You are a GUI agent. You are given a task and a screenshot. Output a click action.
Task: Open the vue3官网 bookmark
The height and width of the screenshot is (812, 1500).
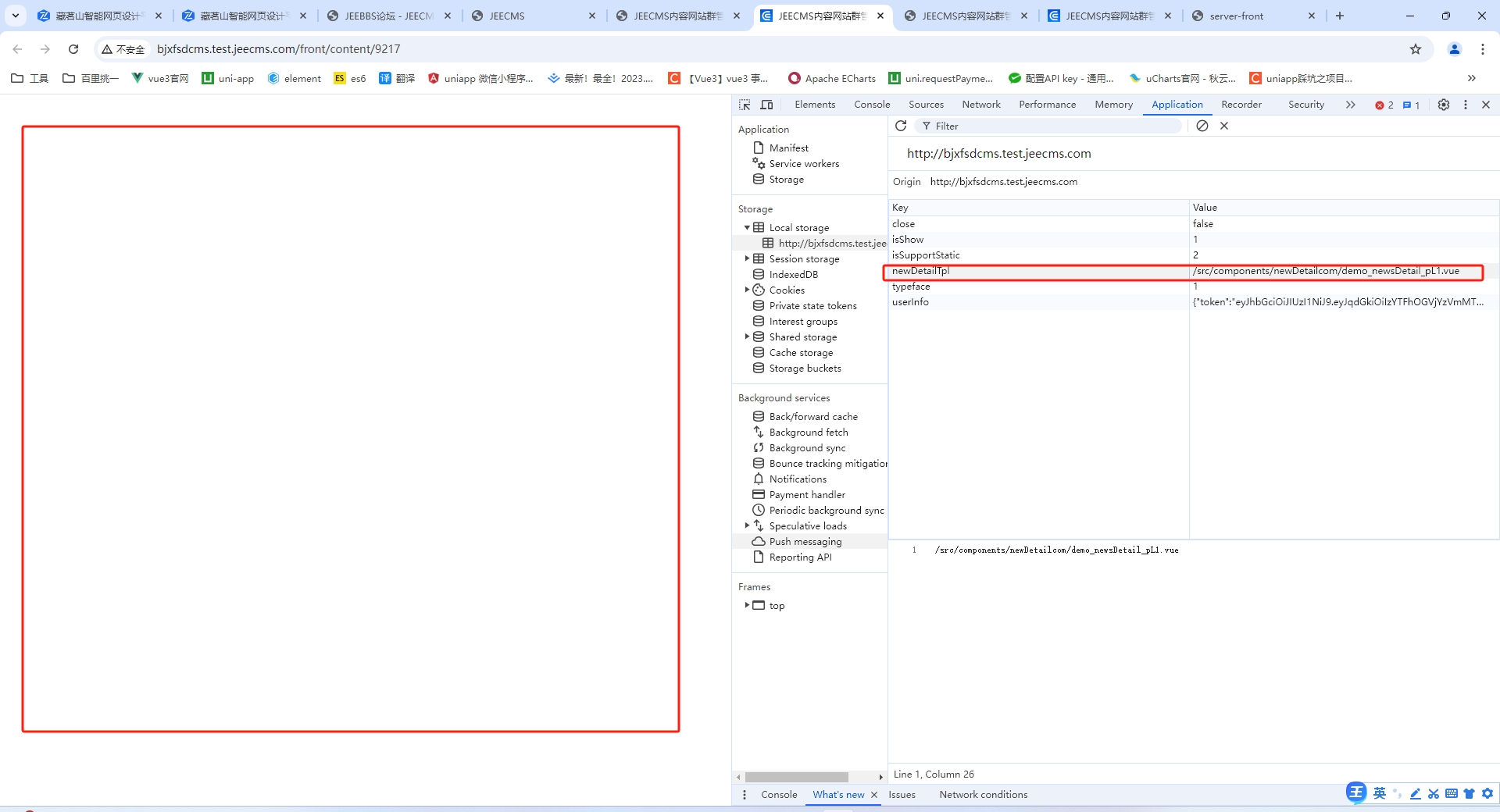pos(159,78)
